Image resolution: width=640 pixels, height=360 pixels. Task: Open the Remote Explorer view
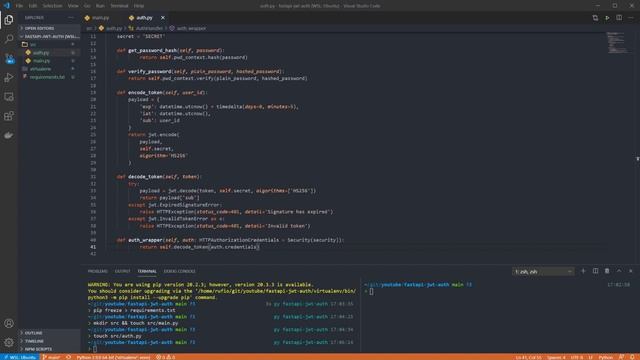click(9, 97)
